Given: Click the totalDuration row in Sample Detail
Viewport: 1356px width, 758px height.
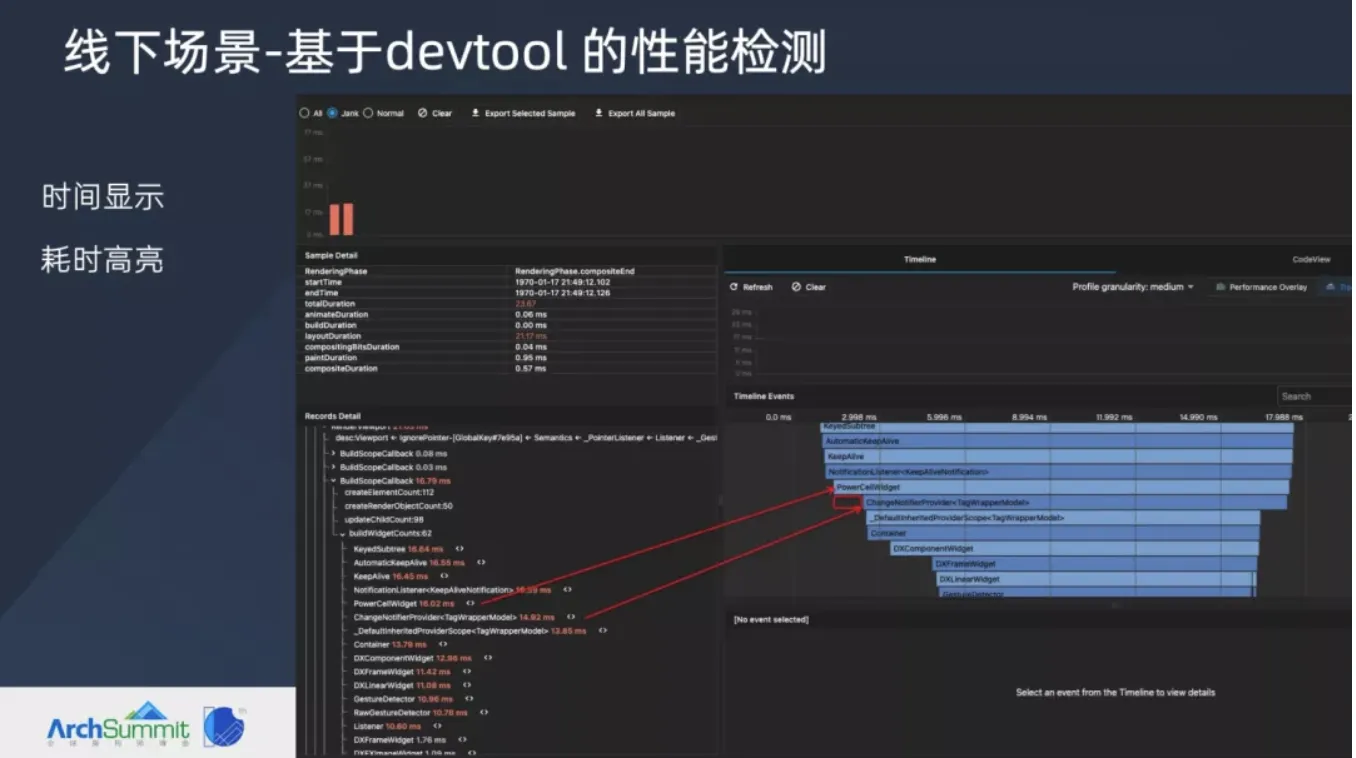Looking at the screenshot, I should tap(510, 304).
